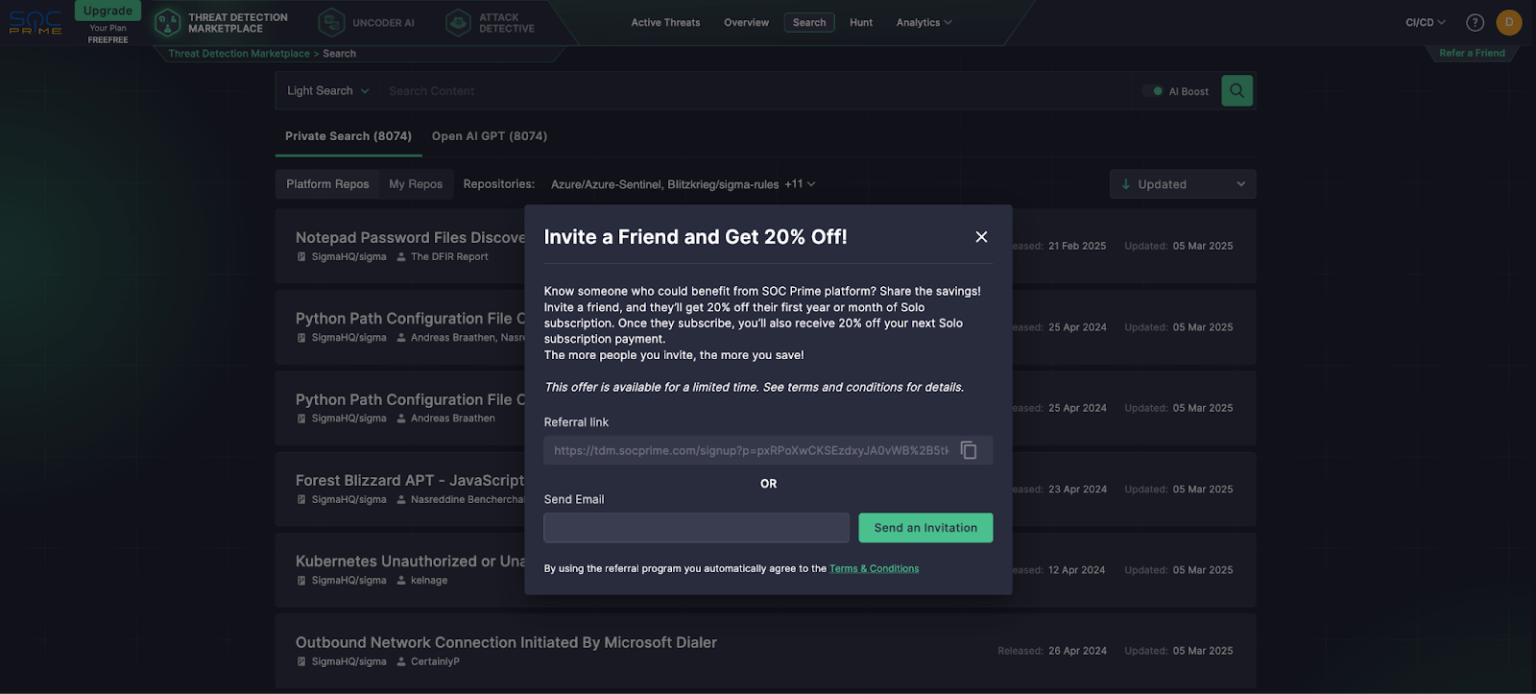The image size is (1536, 694).
Task: Click the SigmaHQ/sigma repo icon on Forest Blizzard
Action: [x=301, y=499]
